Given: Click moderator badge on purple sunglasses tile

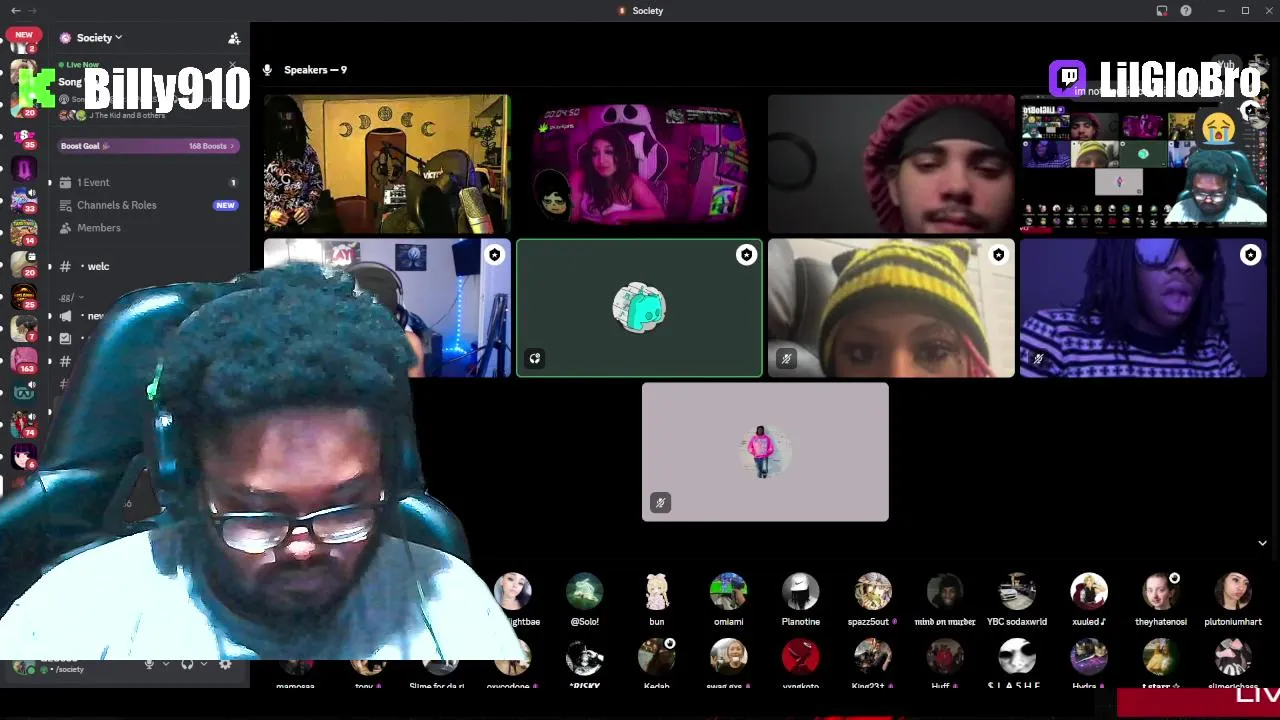Looking at the screenshot, I should [x=1251, y=255].
